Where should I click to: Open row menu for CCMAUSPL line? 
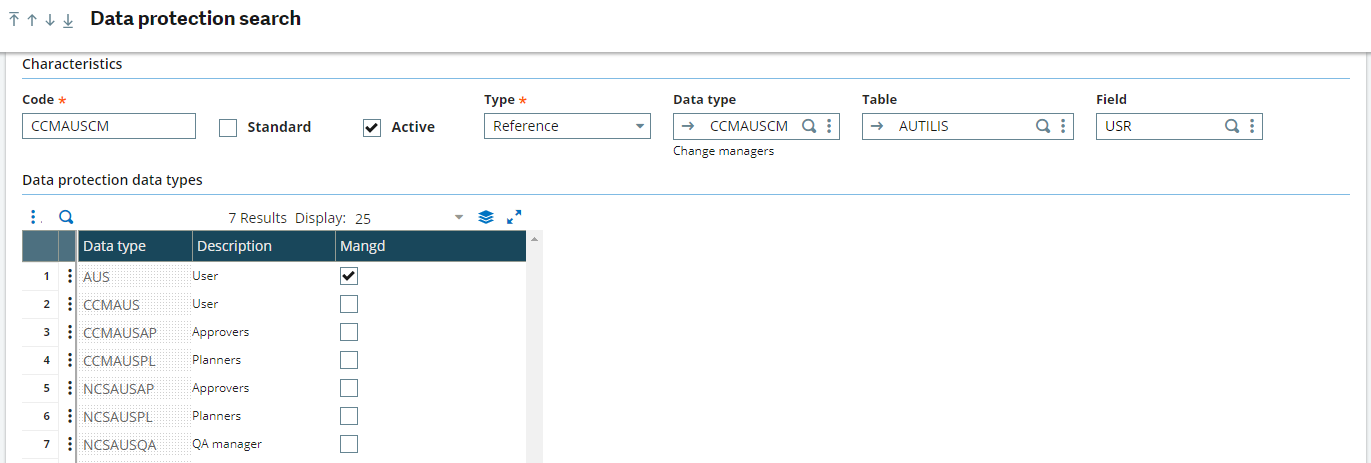tap(69, 360)
